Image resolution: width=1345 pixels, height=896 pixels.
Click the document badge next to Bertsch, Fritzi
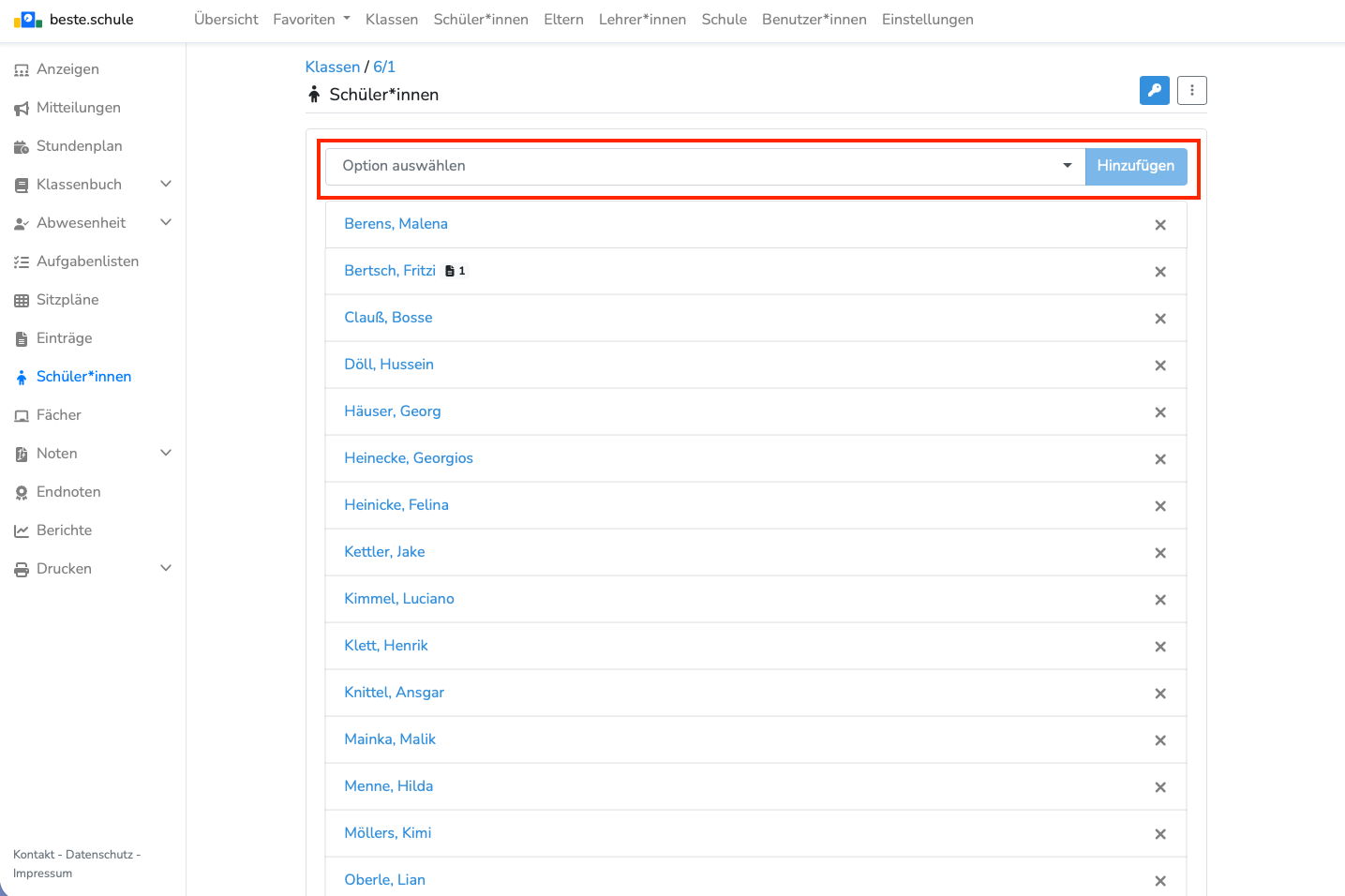(456, 271)
